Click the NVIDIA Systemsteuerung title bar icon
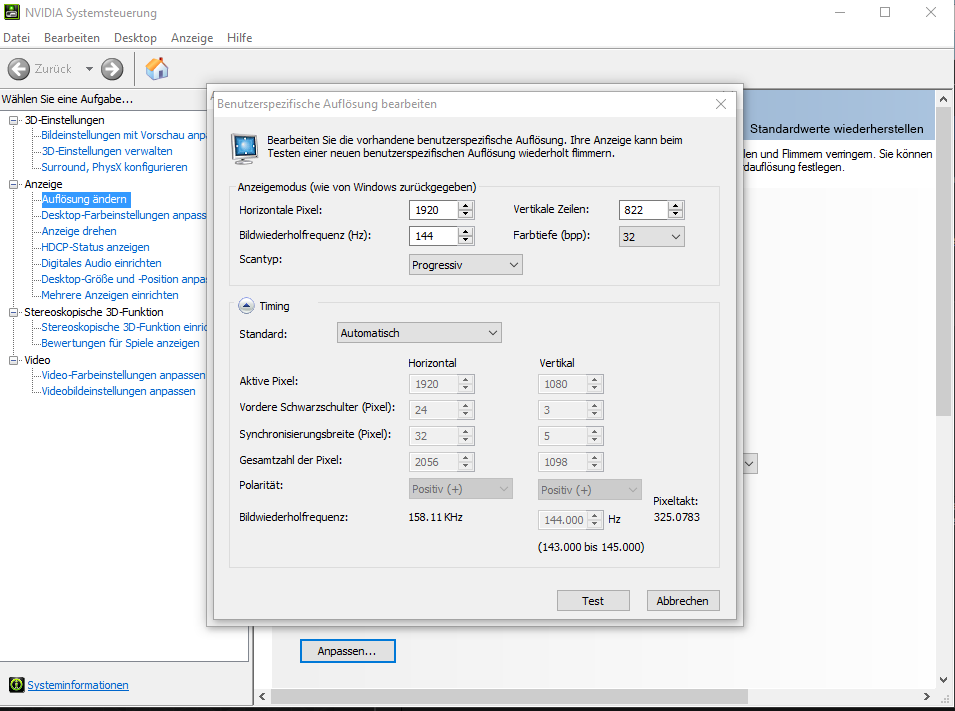Image resolution: width=955 pixels, height=711 pixels. pyautogui.click(x=11, y=12)
